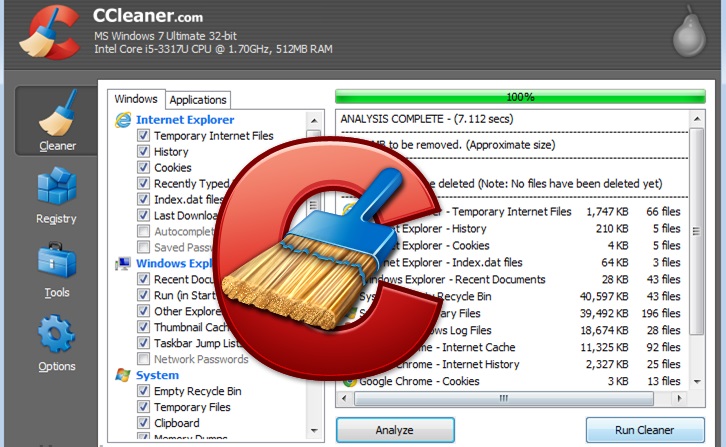Enable Network Passwords checkbox
Image resolution: width=726 pixels, height=447 pixels.
[144, 359]
